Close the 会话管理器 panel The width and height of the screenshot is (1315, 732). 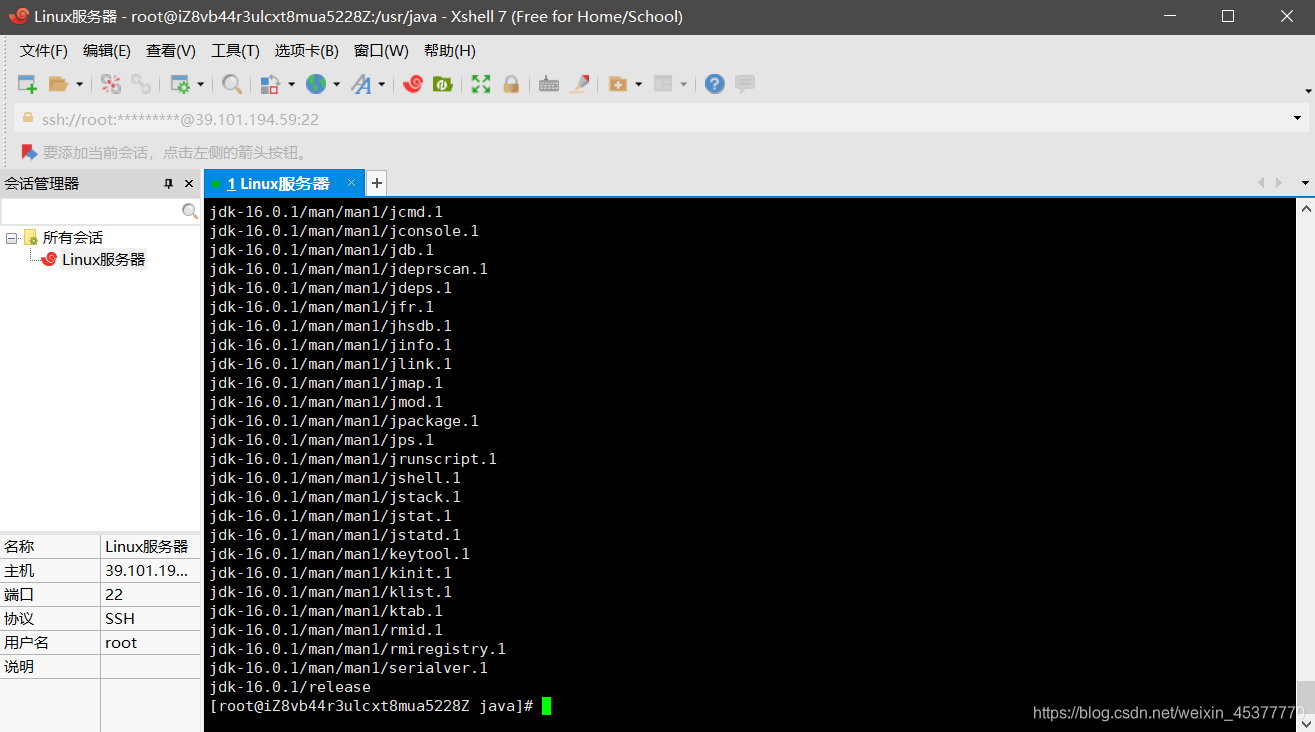pos(188,184)
